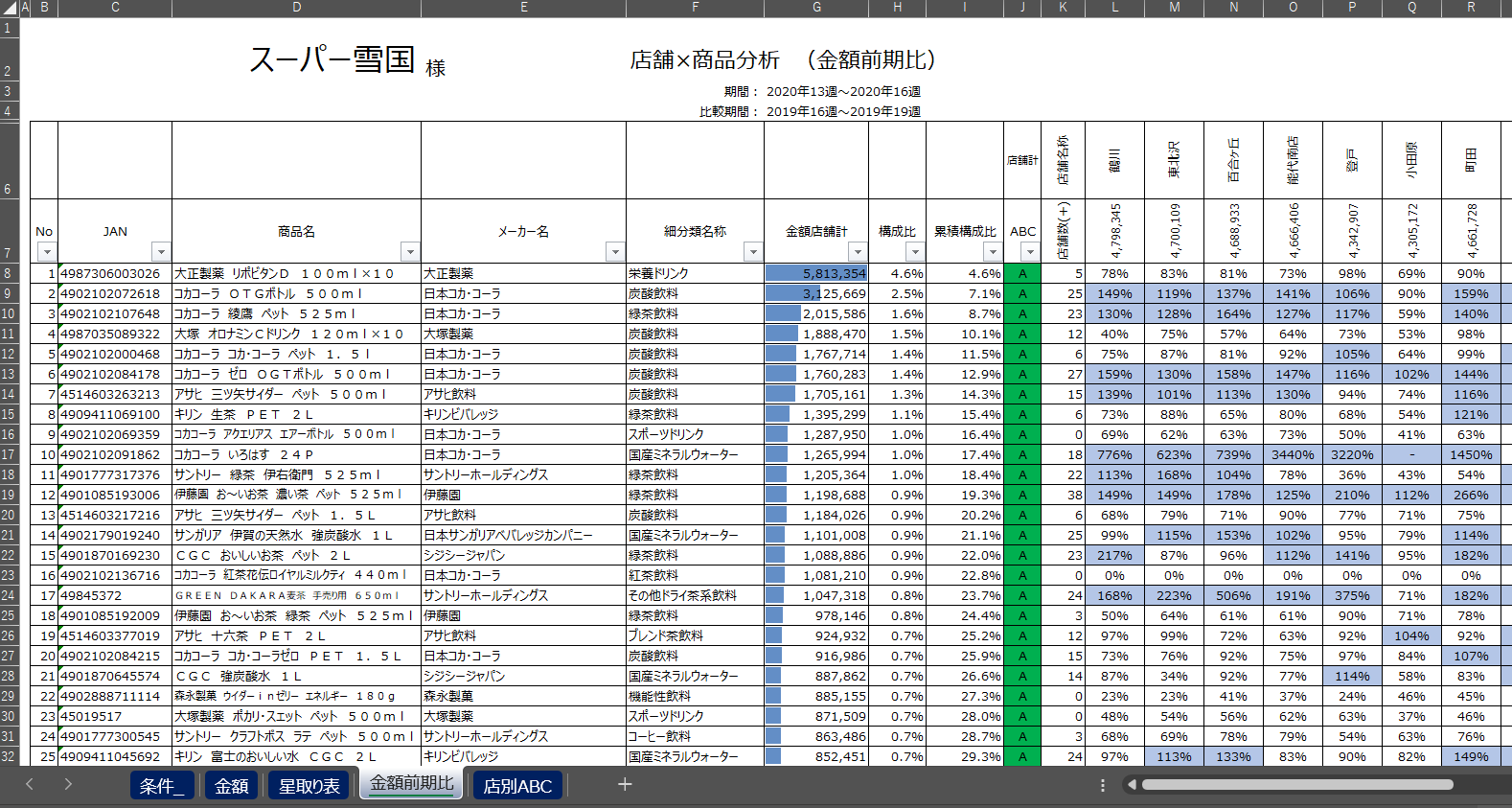Click product 大正製薬 リポビタンD 100ml×10

296,273
